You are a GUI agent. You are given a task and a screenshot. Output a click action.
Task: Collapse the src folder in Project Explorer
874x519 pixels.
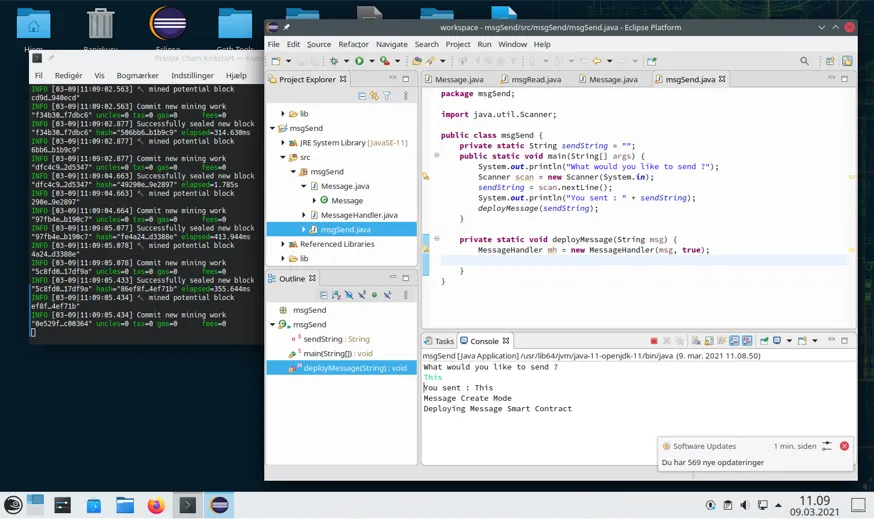tap(283, 157)
